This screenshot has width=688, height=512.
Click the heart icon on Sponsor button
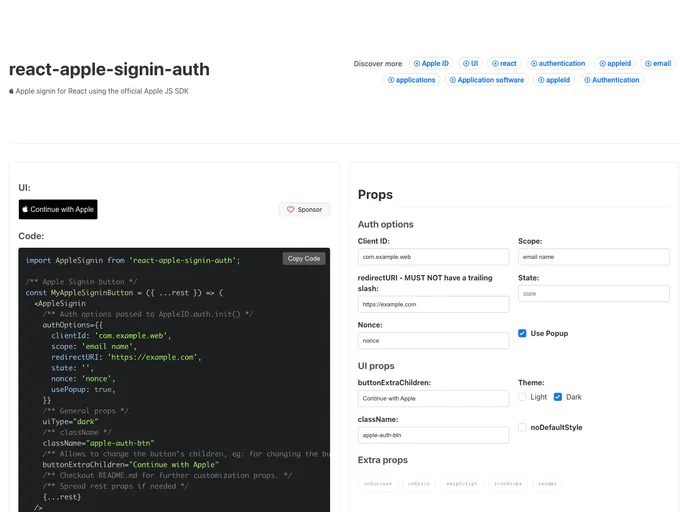click(x=290, y=210)
